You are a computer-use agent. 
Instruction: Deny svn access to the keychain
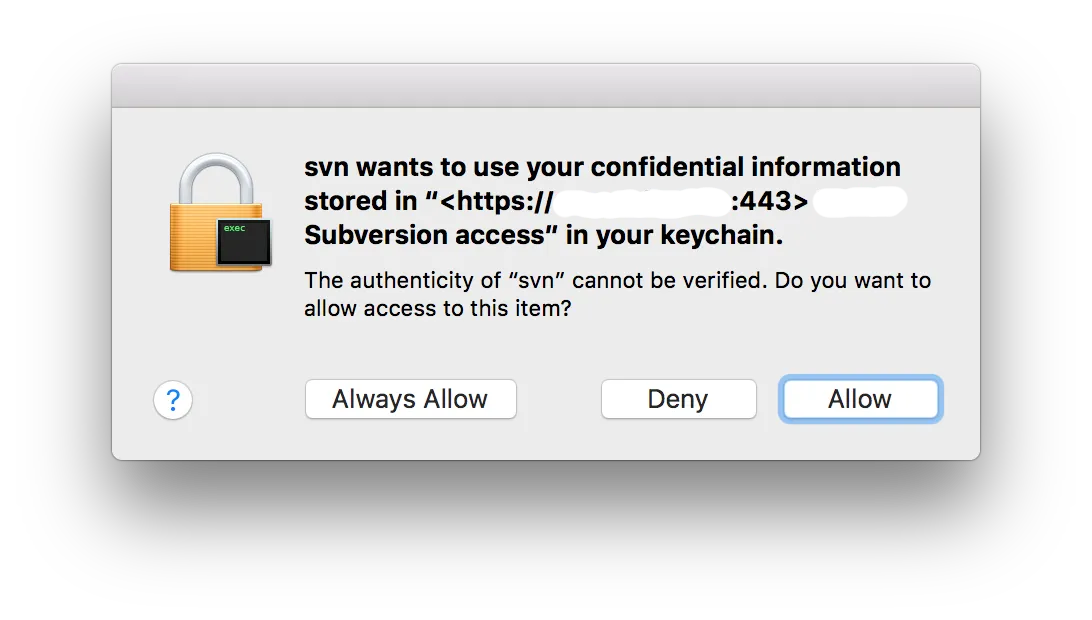678,399
